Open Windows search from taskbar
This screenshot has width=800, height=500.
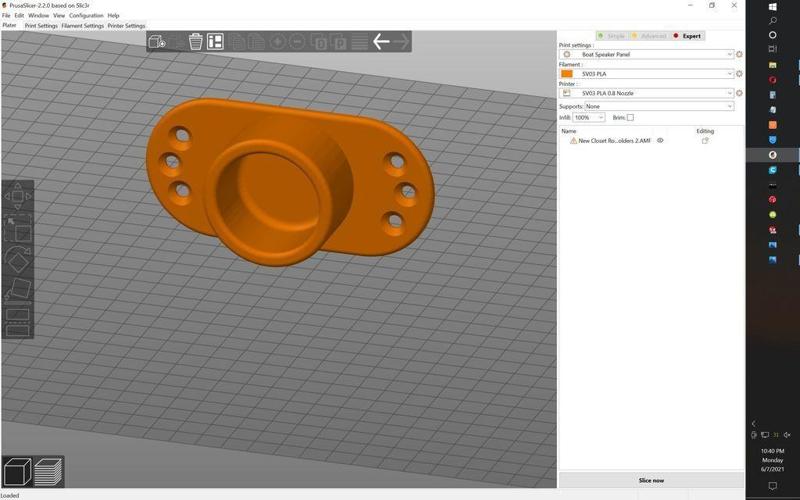[x=772, y=20]
